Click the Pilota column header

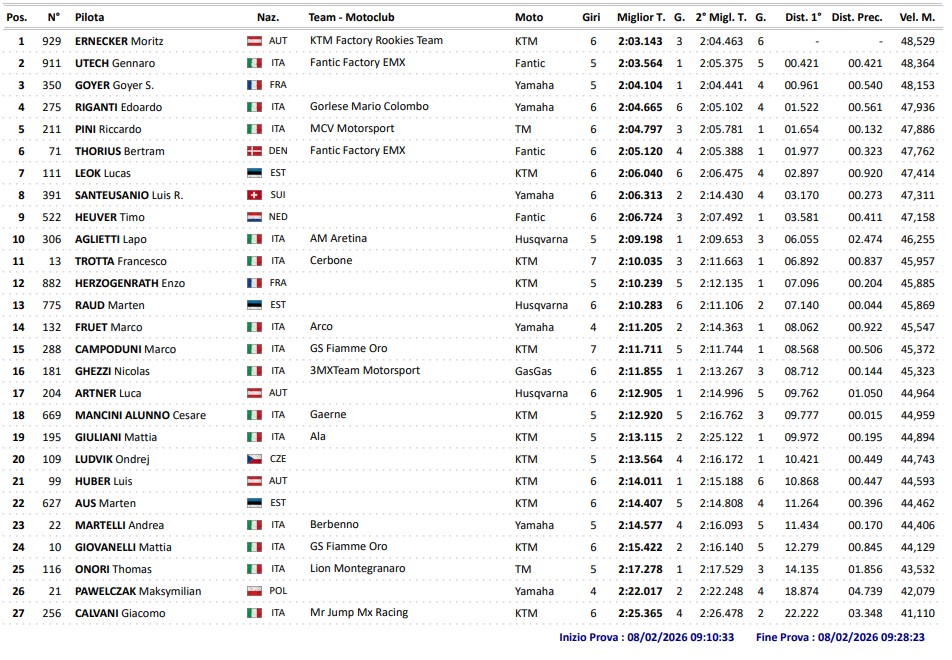coord(89,17)
